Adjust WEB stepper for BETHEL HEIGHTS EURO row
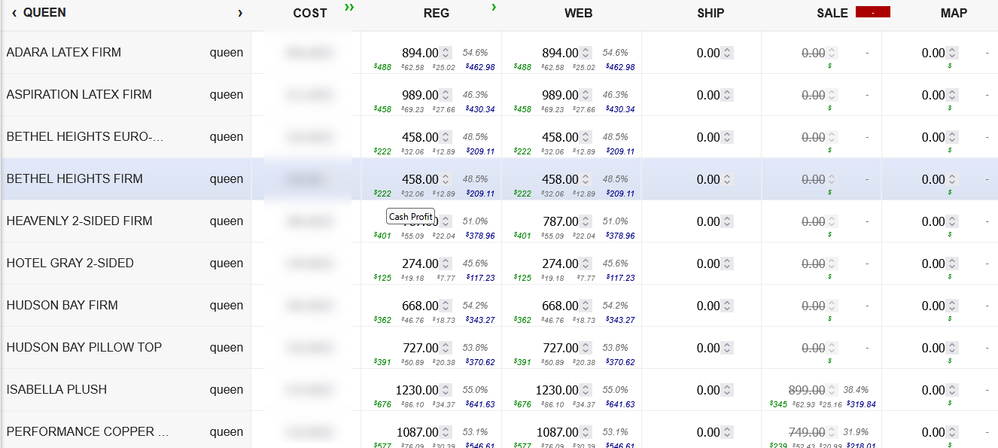Viewport: 998px width, 448px height. pos(586,137)
